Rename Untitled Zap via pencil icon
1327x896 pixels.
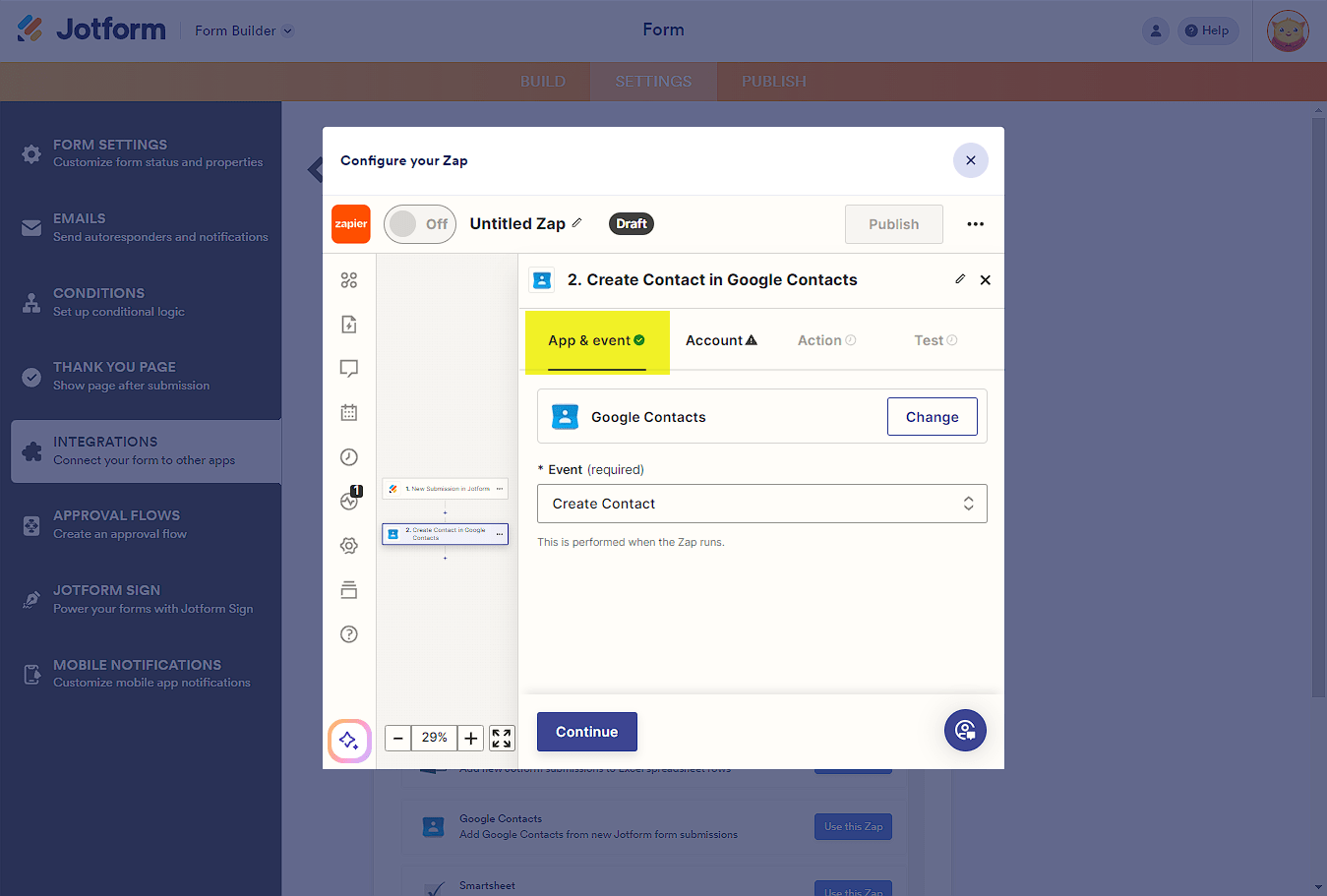point(577,223)
